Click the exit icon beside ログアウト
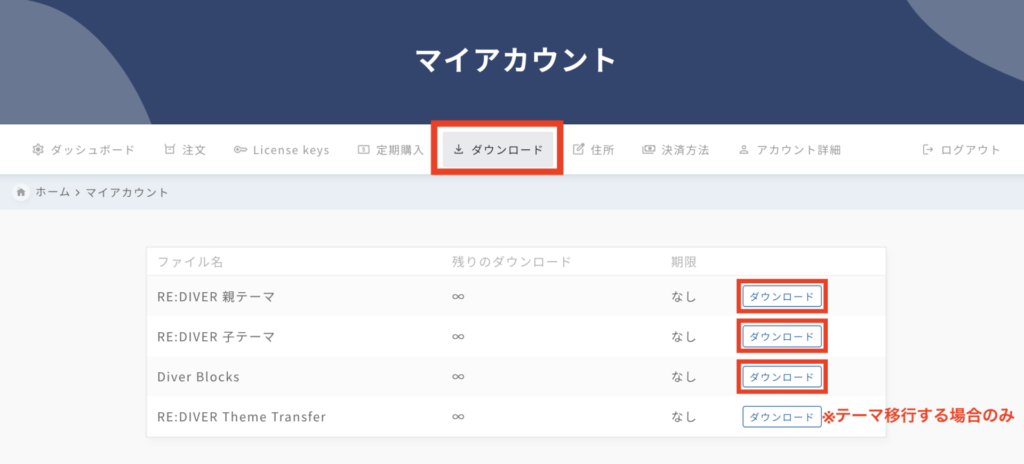This screenshot has height=464, width=1024. coord(928,150)
